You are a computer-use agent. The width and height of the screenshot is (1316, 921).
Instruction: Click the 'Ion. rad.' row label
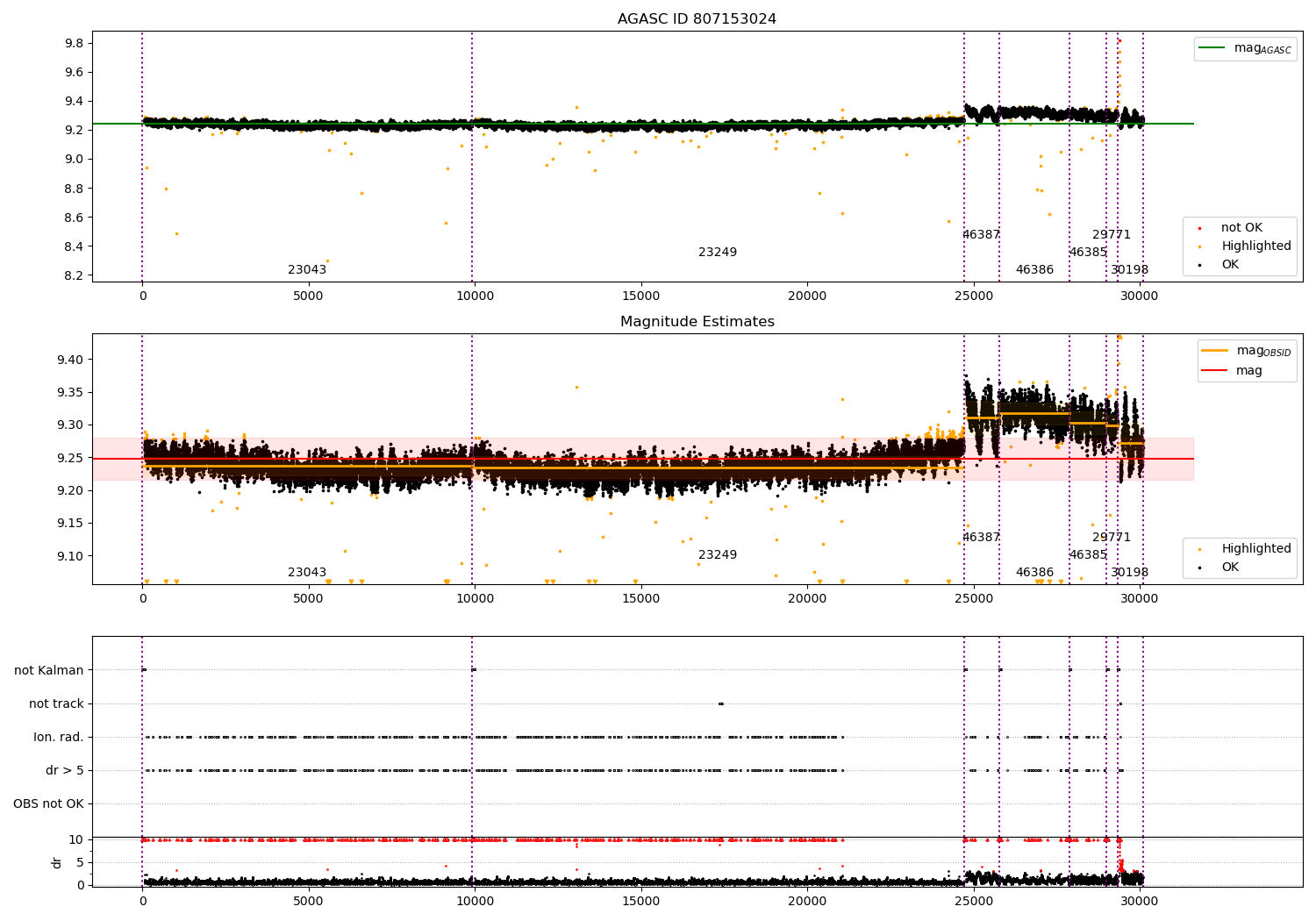click(x=59, y=738)
